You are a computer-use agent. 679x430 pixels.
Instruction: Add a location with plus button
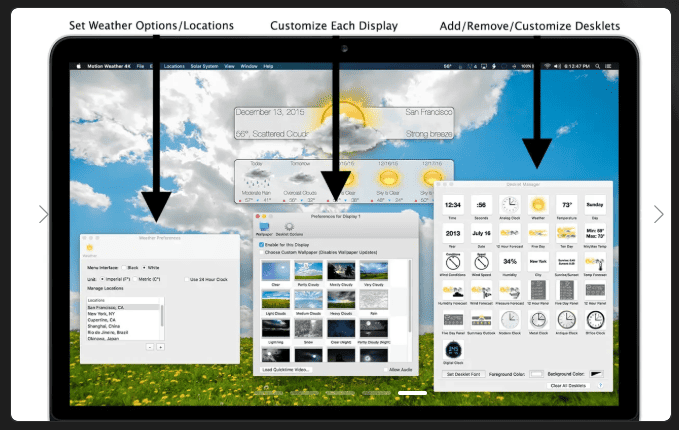(160, 347)
